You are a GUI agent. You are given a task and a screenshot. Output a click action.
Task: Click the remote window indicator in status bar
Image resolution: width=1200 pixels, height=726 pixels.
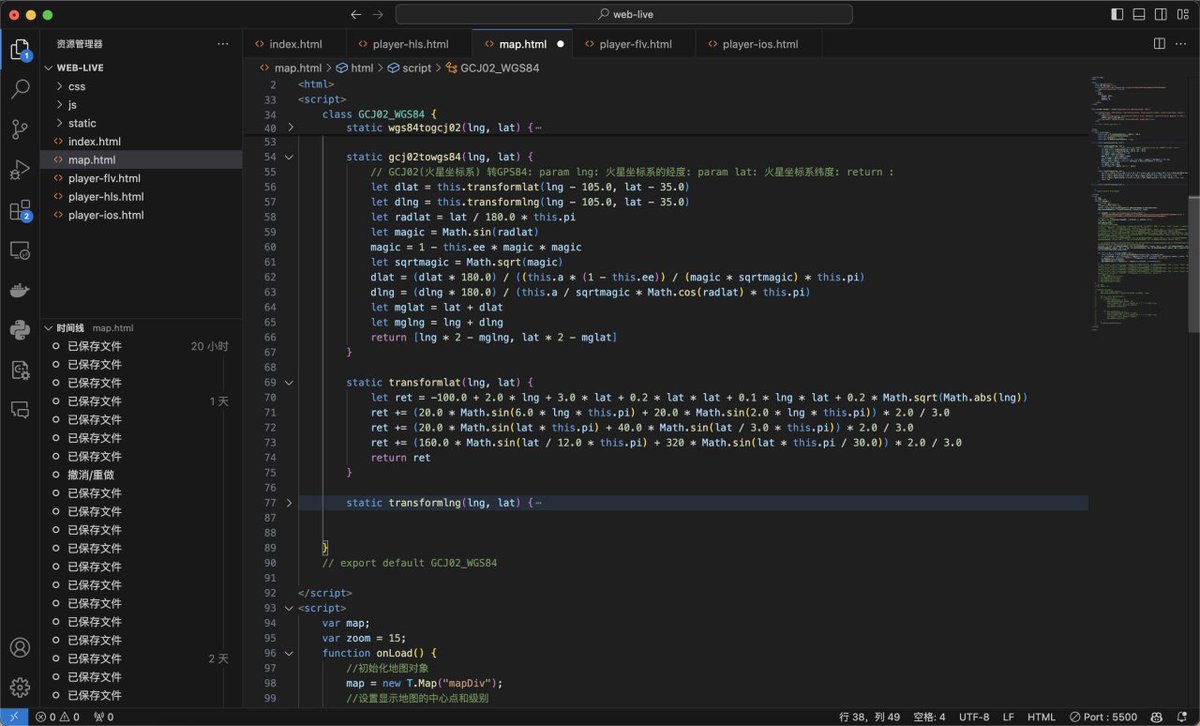[13, 716]
